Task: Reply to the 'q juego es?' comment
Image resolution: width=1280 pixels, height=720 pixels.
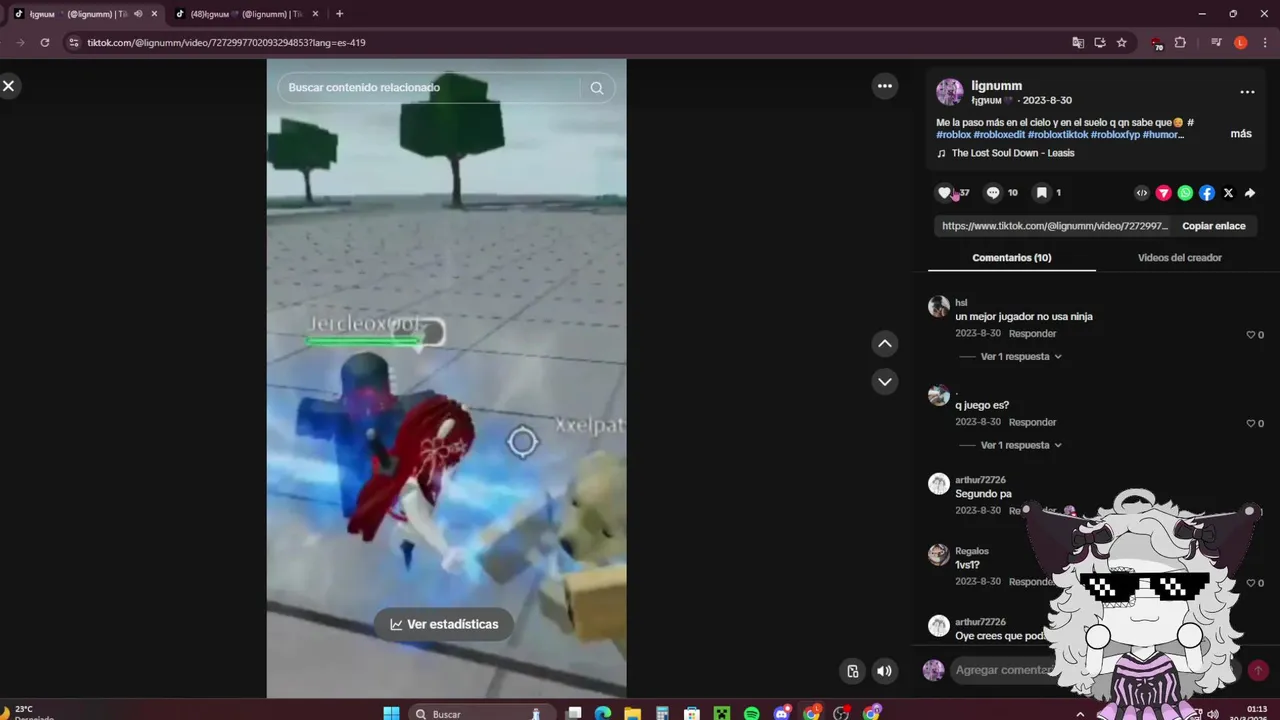Action: [x=1032, y=423]
